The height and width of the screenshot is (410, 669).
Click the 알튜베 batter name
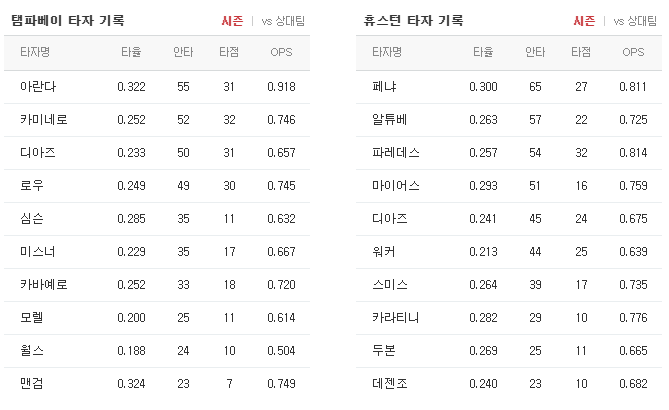389,120
